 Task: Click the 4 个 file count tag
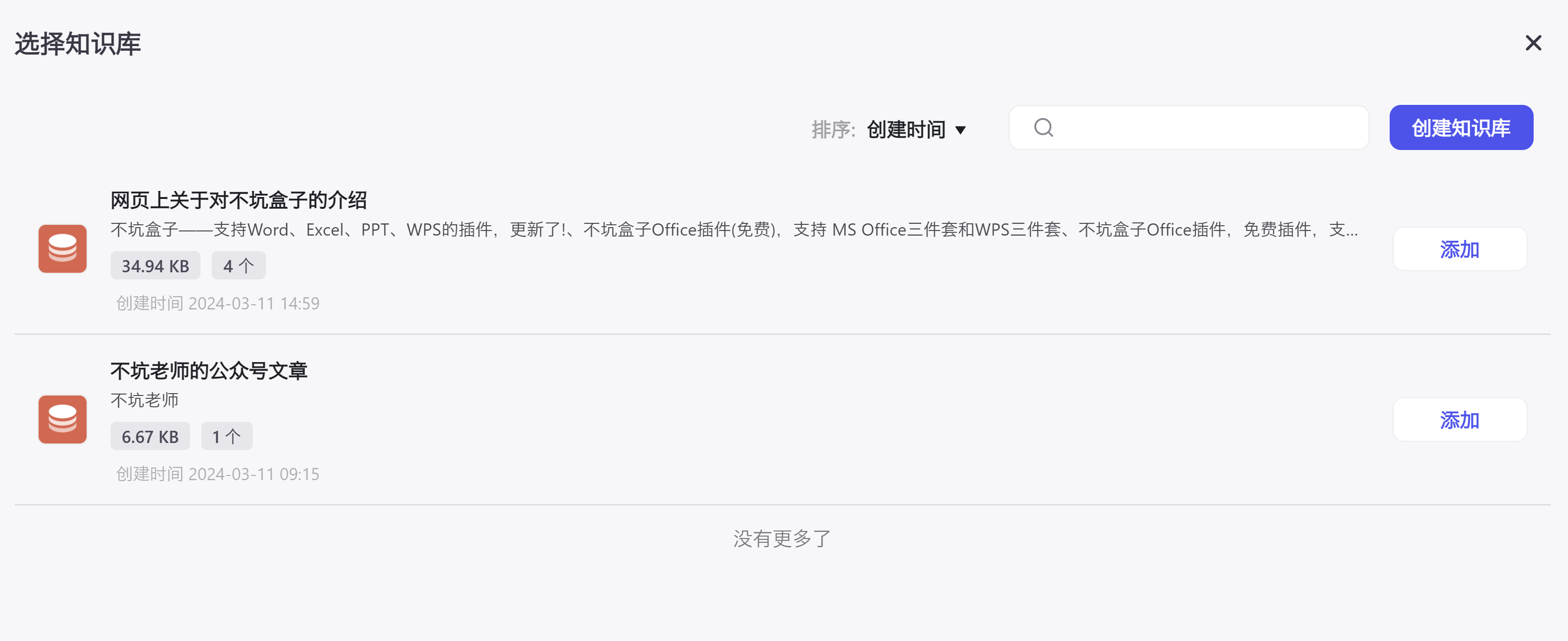point(239,266)
